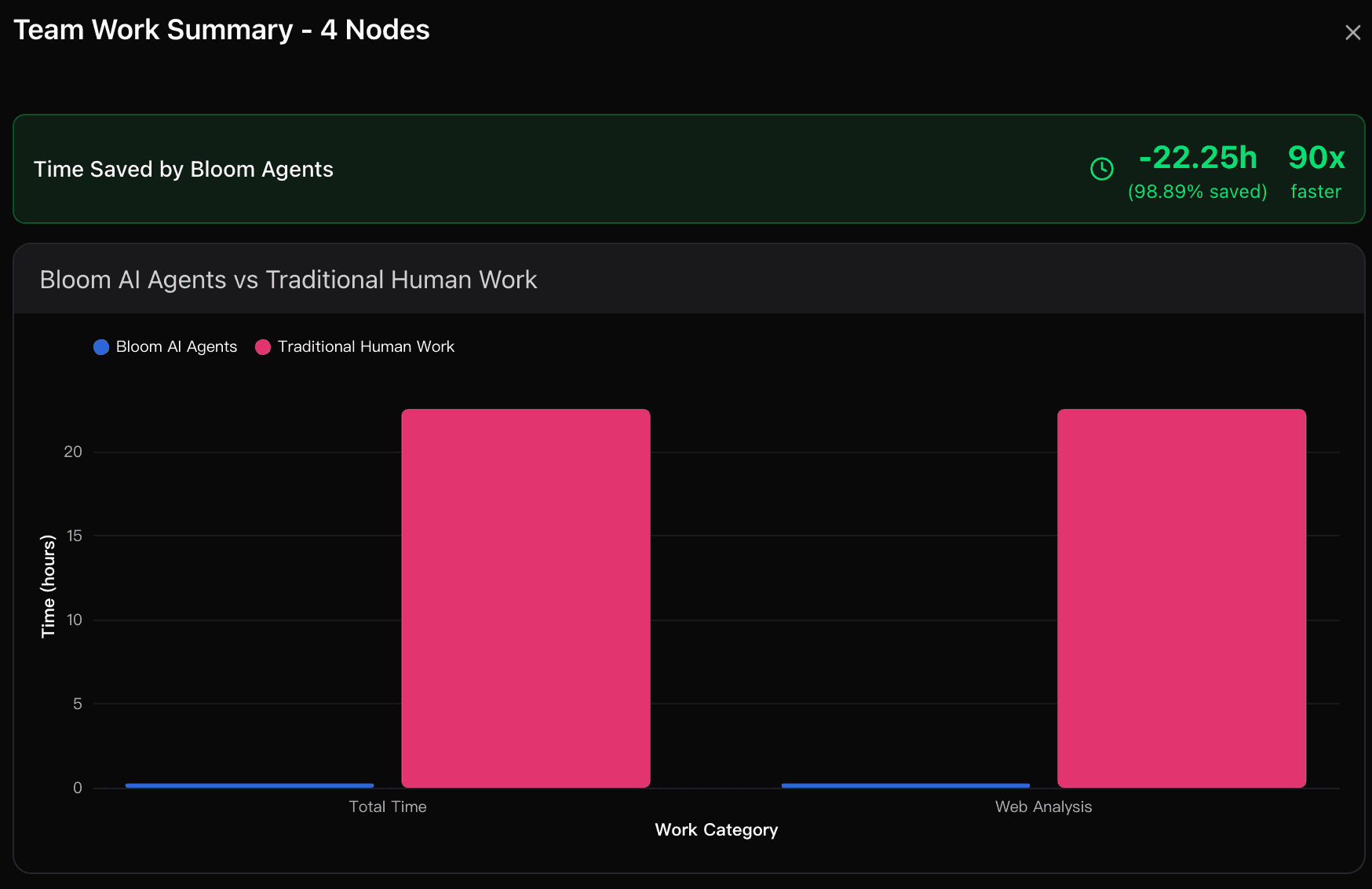
Task: Toggle Traditional Human Work legend series
Action: [x=355, y=346]
